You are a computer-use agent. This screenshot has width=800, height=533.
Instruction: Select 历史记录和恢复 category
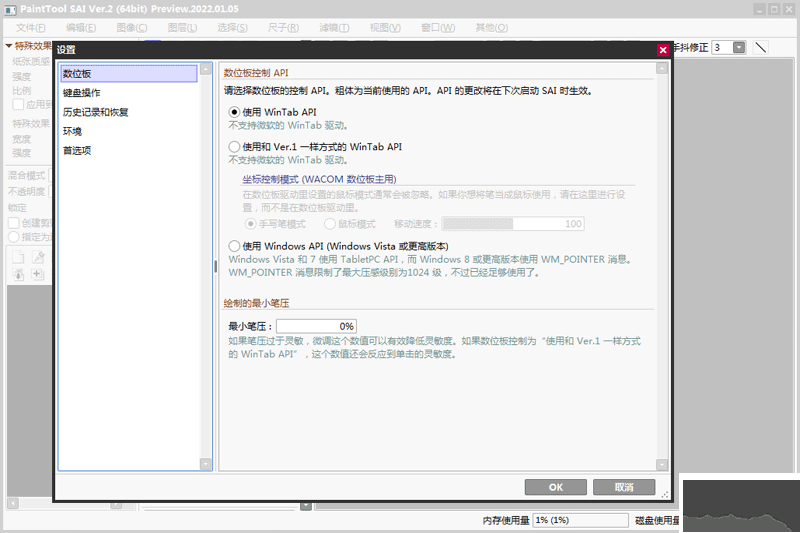pos(95,112)
